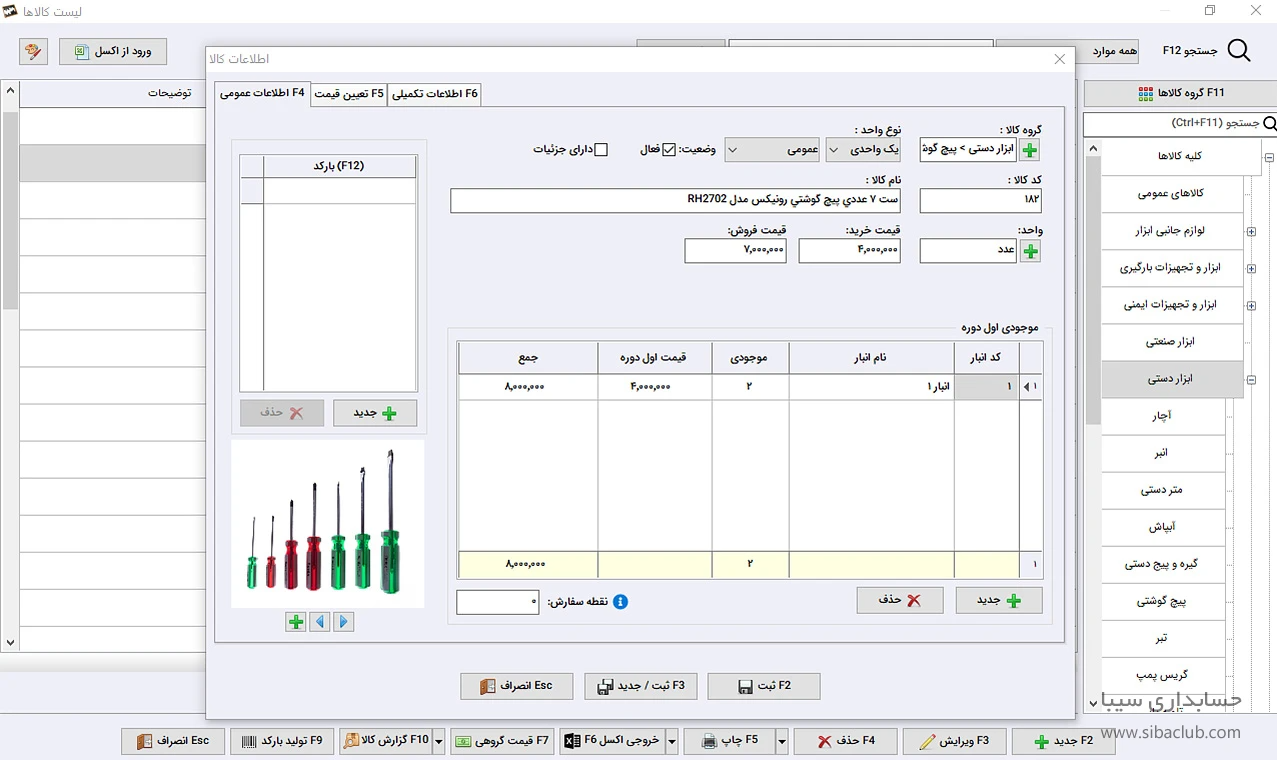Click green plus next to واحد unit field
Image resolution: width=1277 pixels, height=760 pixels.
click(x=1029, y=250)
